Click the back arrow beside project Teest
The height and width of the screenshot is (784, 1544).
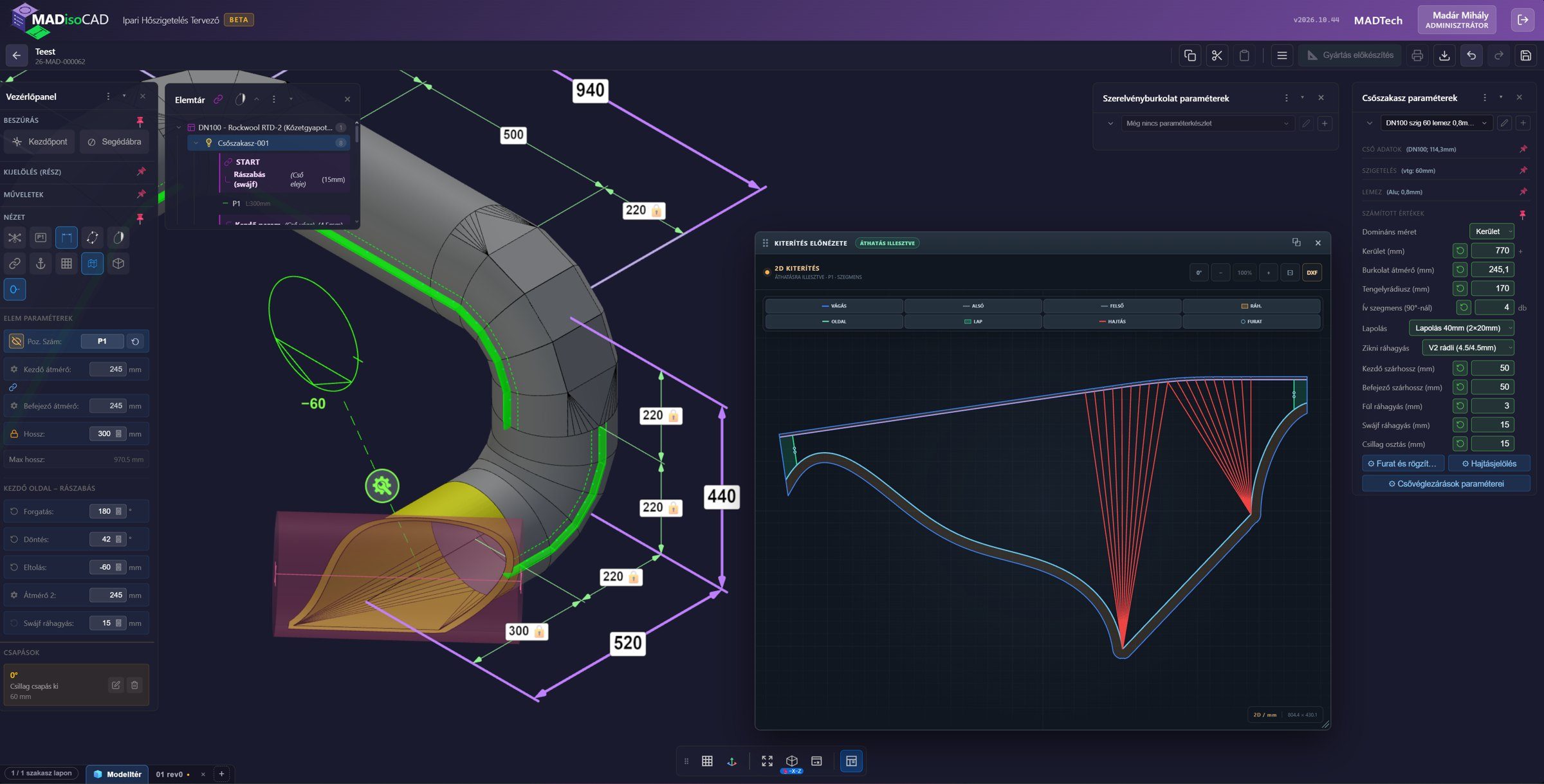click(17, 55)
